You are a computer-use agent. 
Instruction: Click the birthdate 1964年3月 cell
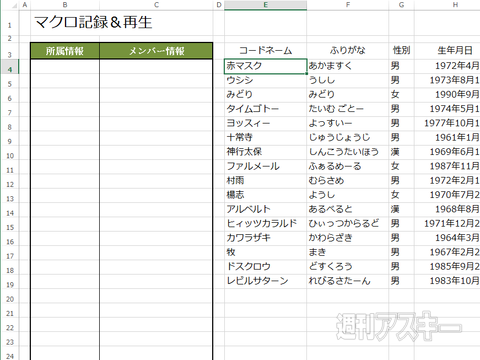coord(447,238)
